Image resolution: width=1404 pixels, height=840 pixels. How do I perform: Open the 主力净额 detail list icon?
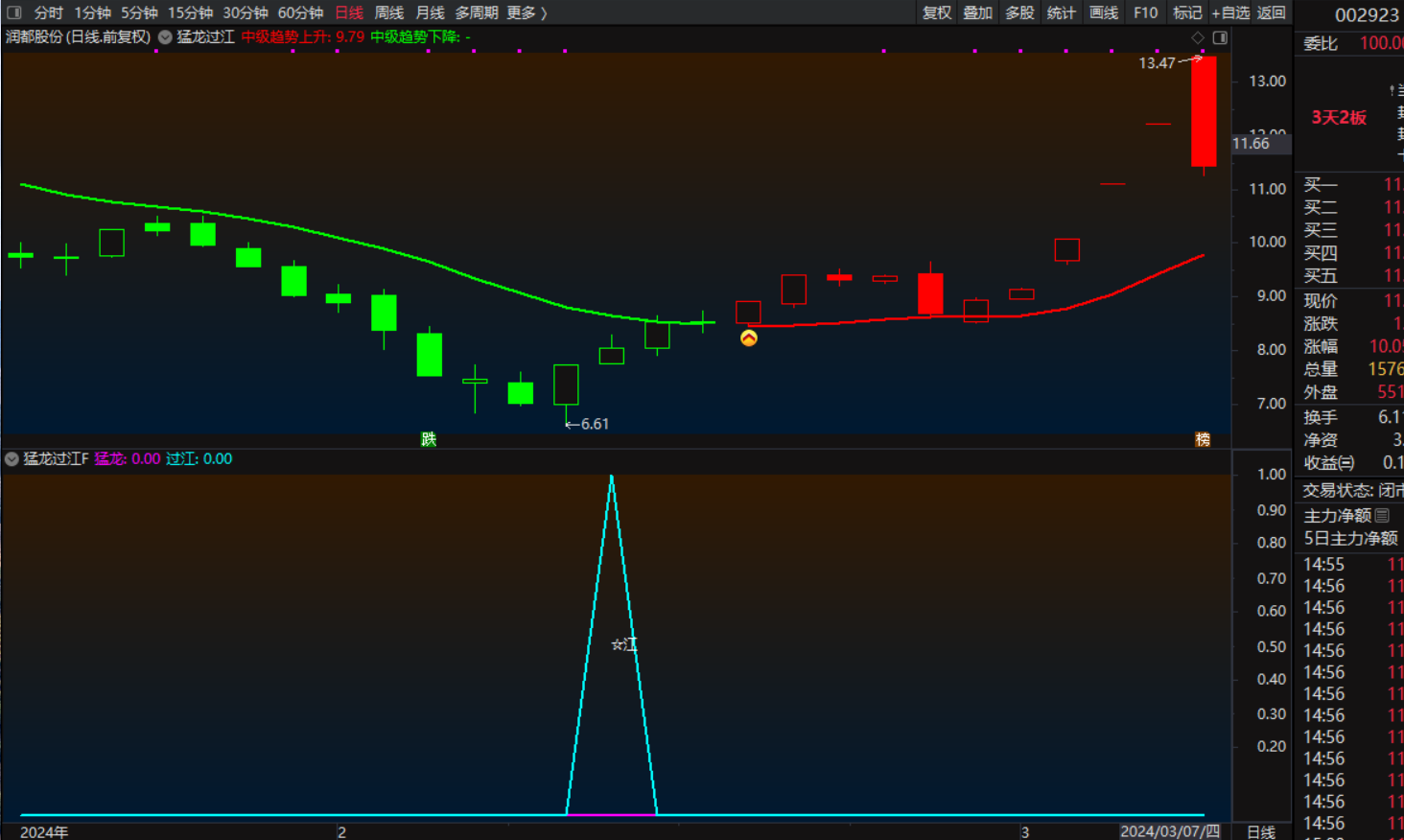1382,516
